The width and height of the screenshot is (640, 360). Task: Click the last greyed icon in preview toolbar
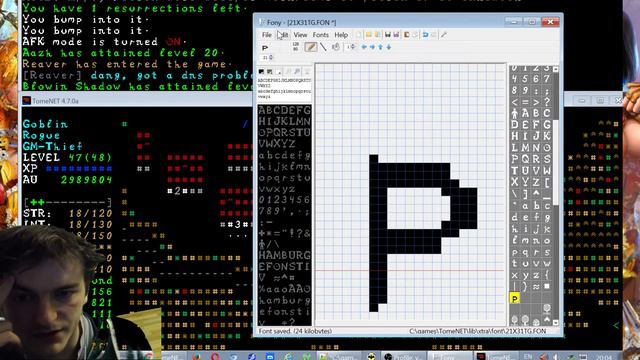coord(307,71)
